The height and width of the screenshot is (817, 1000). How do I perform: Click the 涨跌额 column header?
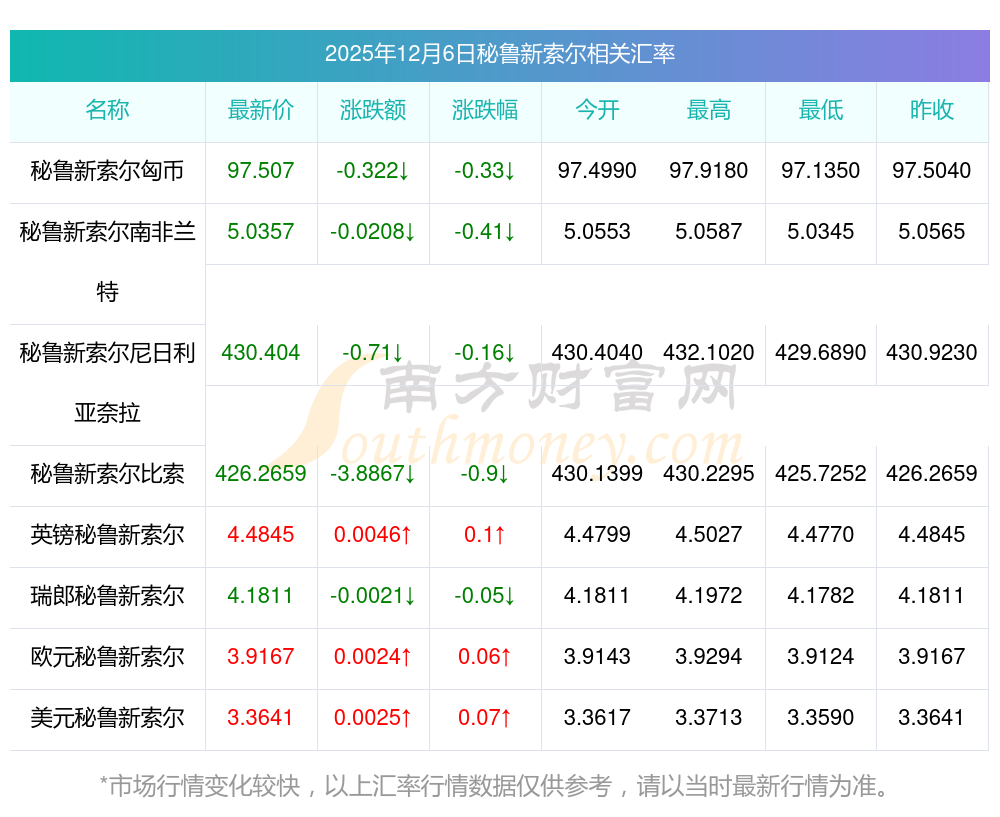pos(373,110)
